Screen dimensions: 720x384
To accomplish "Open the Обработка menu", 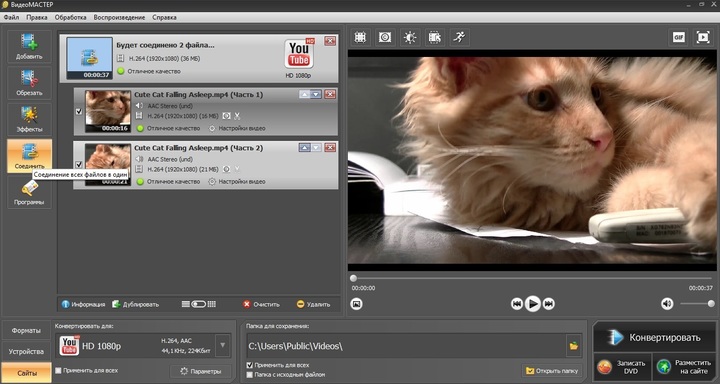I will (70, 17).
